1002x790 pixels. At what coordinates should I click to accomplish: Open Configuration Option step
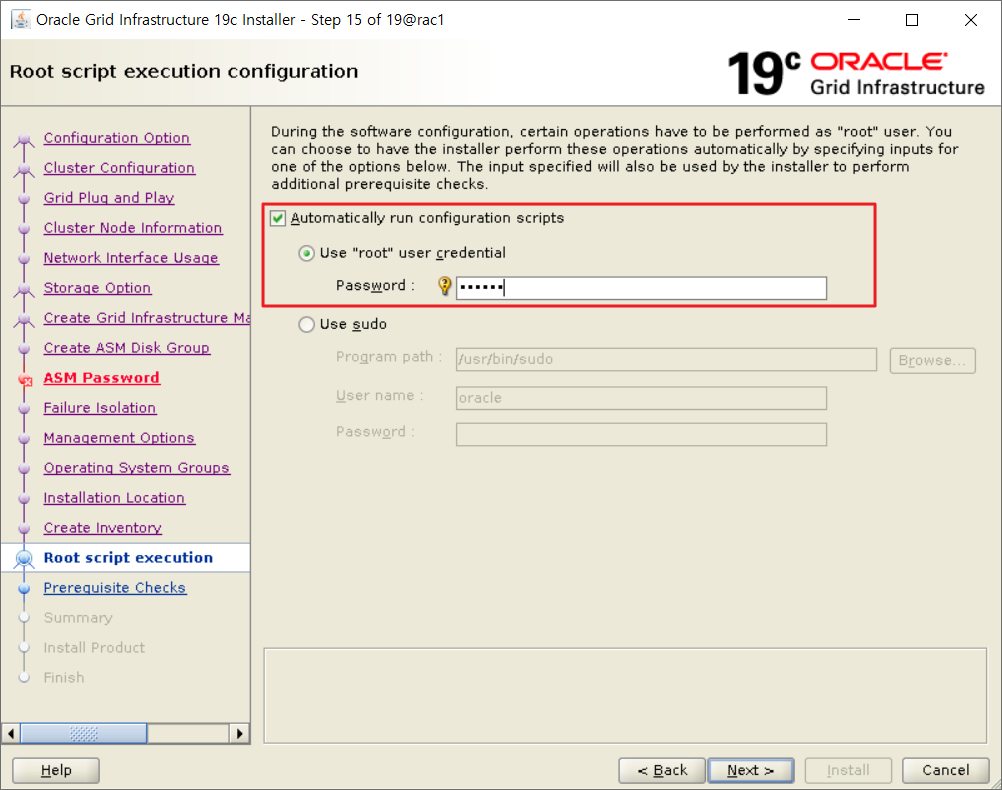pos(116,138)
